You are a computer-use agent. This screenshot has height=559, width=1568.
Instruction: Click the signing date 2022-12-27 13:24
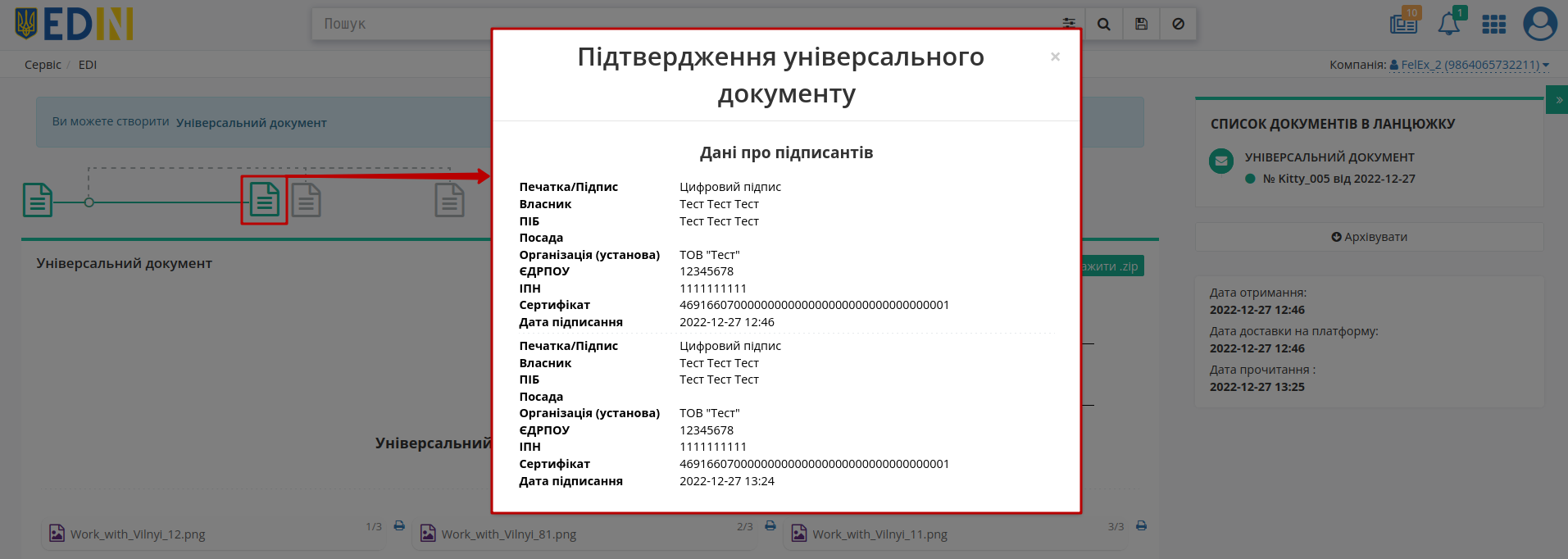coord(727,481)
